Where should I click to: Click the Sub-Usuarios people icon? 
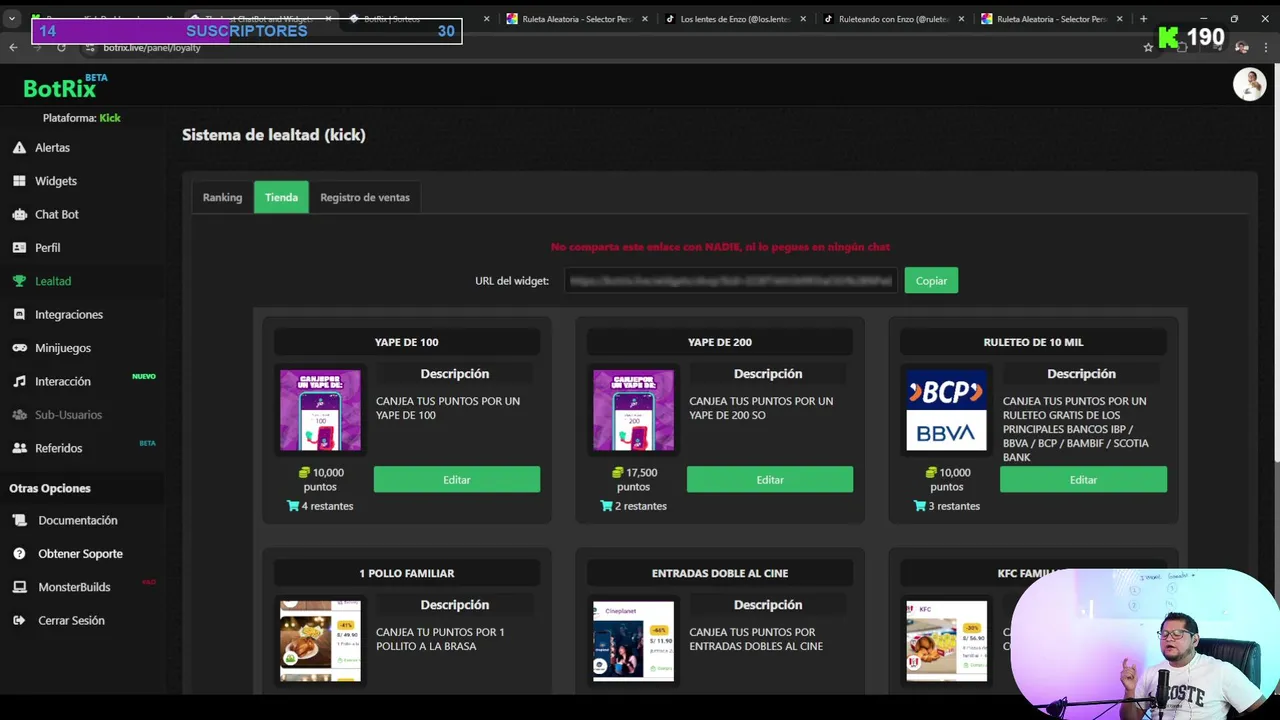[x=19, y=414]
